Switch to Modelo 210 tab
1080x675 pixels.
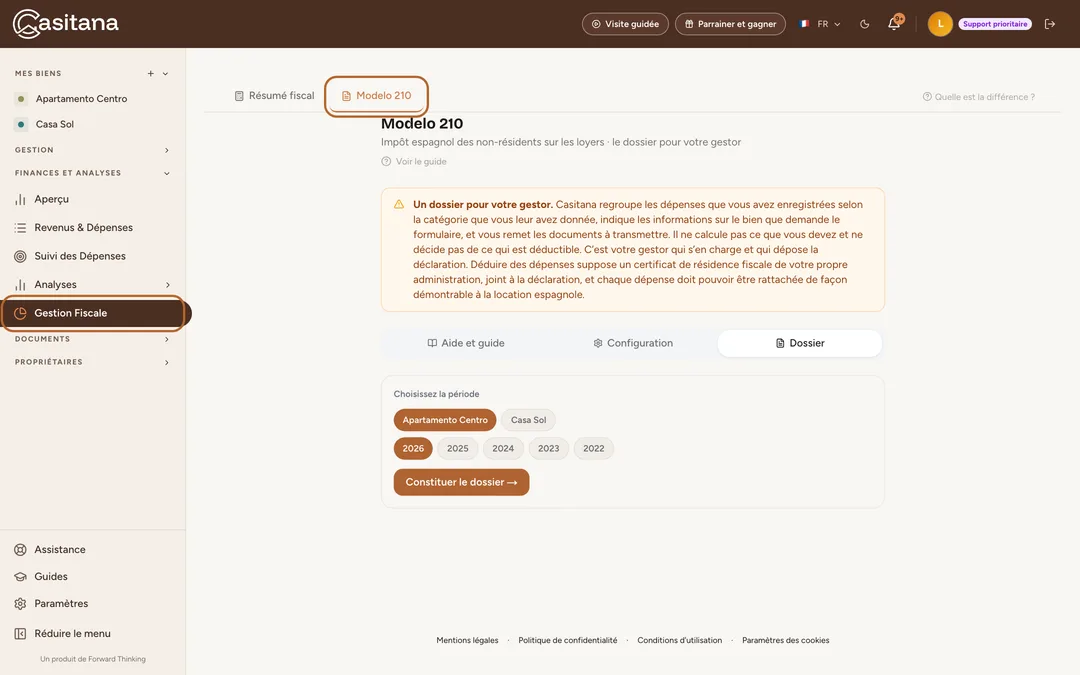click(377, 96)
